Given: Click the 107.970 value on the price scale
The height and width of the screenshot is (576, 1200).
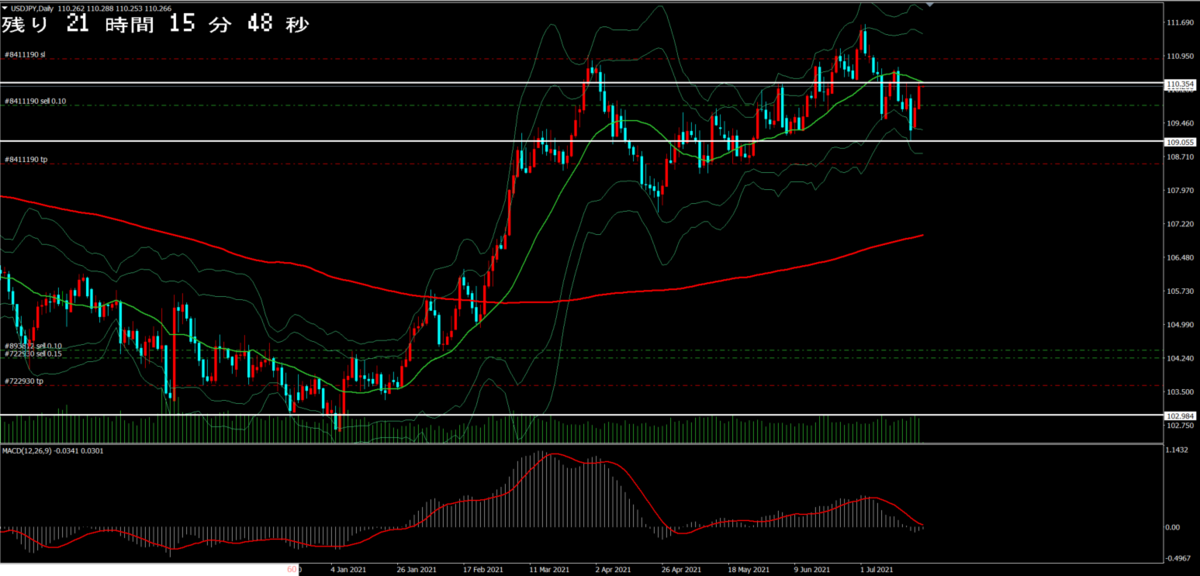Looking at the screenshot, I should pos(1181,190).
